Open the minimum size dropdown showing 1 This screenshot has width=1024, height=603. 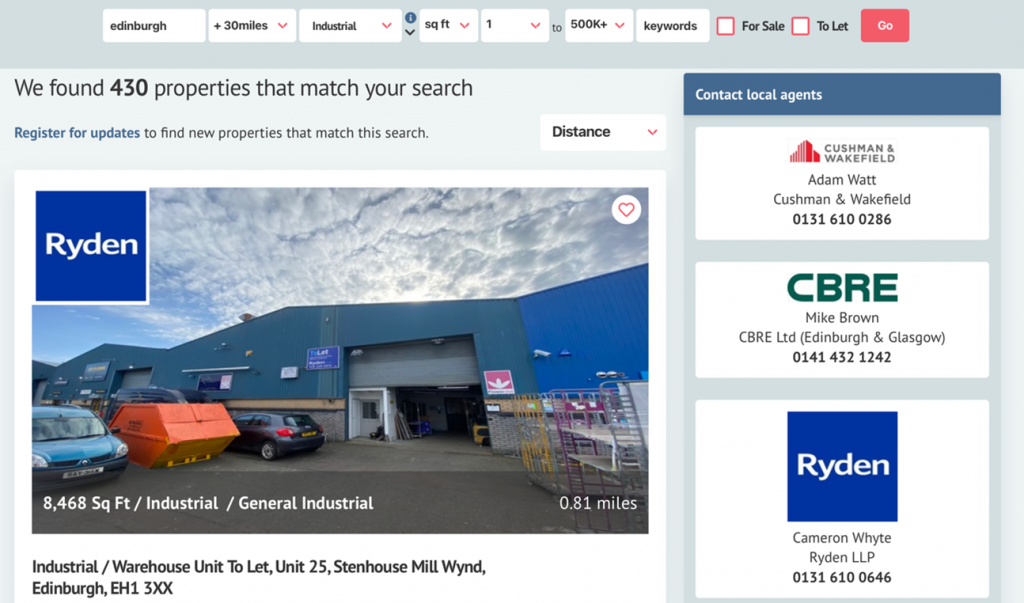coord(515,25)
